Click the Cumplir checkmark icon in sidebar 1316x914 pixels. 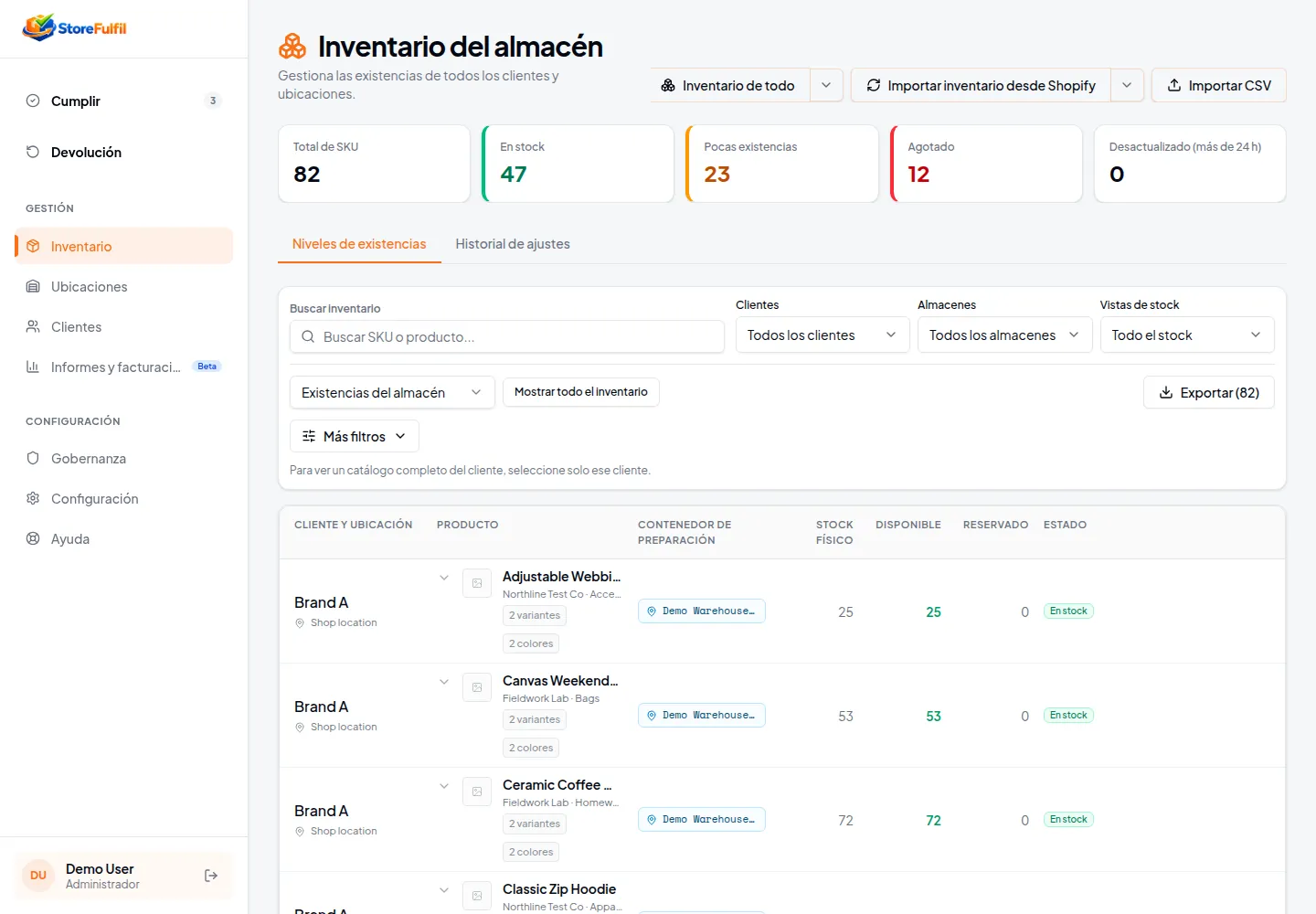click(33, 101)
